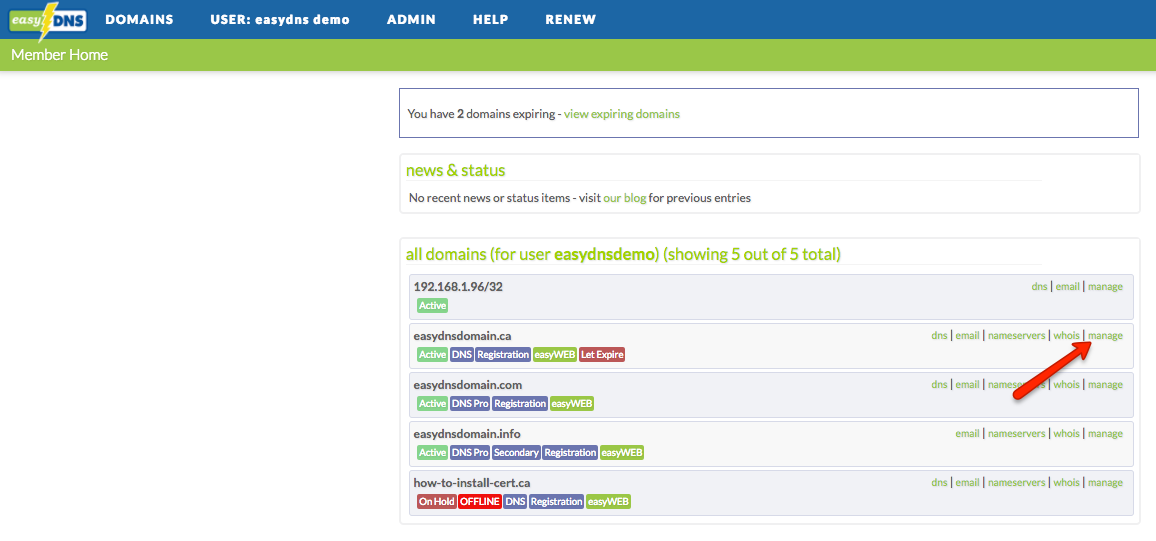
Task: Open whois for easydnsdomain.info
Action: point(1066,433)
